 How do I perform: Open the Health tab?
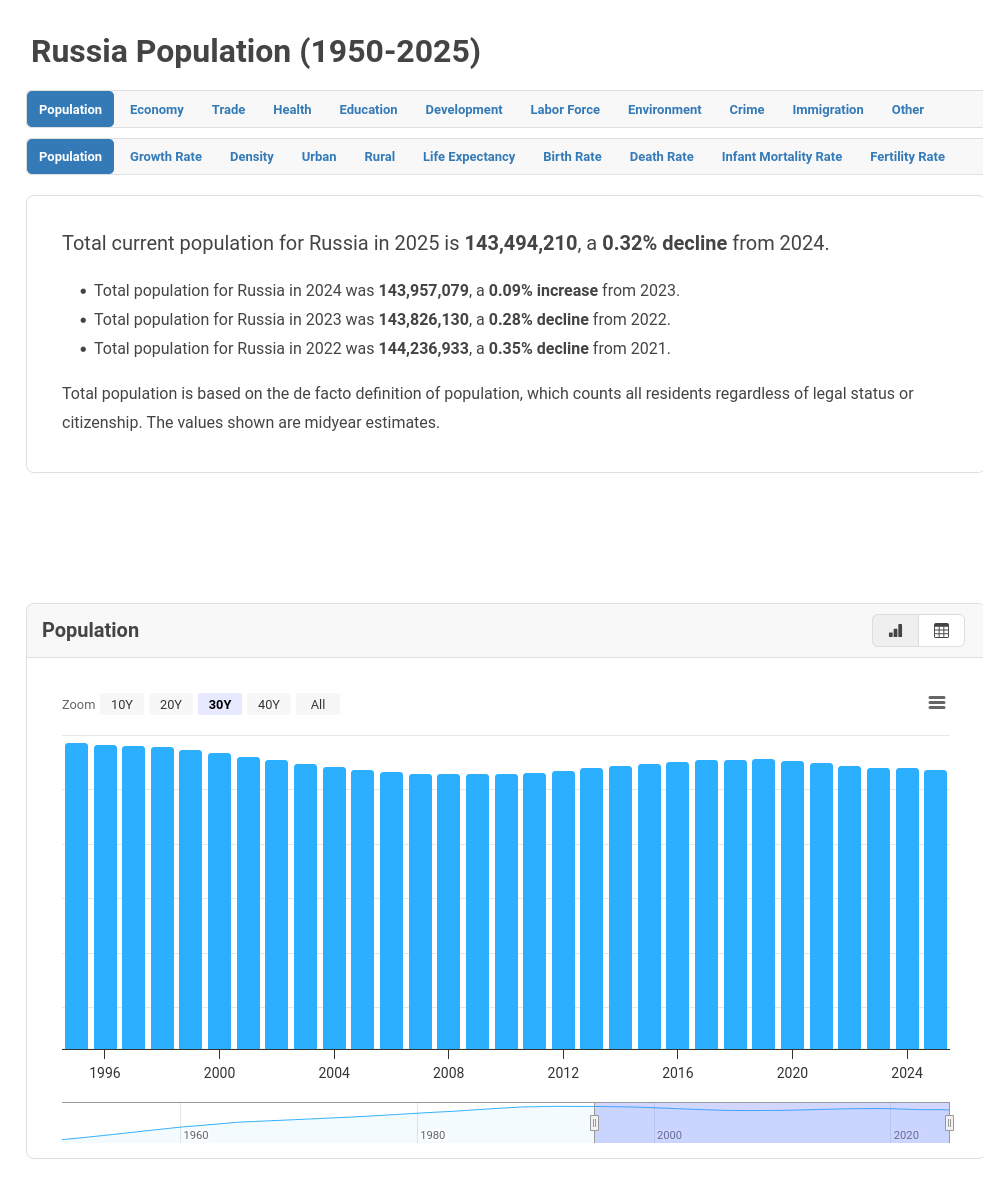292,110
